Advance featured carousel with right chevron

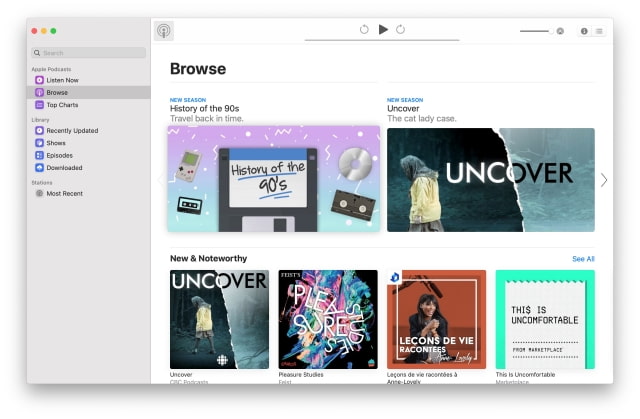coord(604,180)
